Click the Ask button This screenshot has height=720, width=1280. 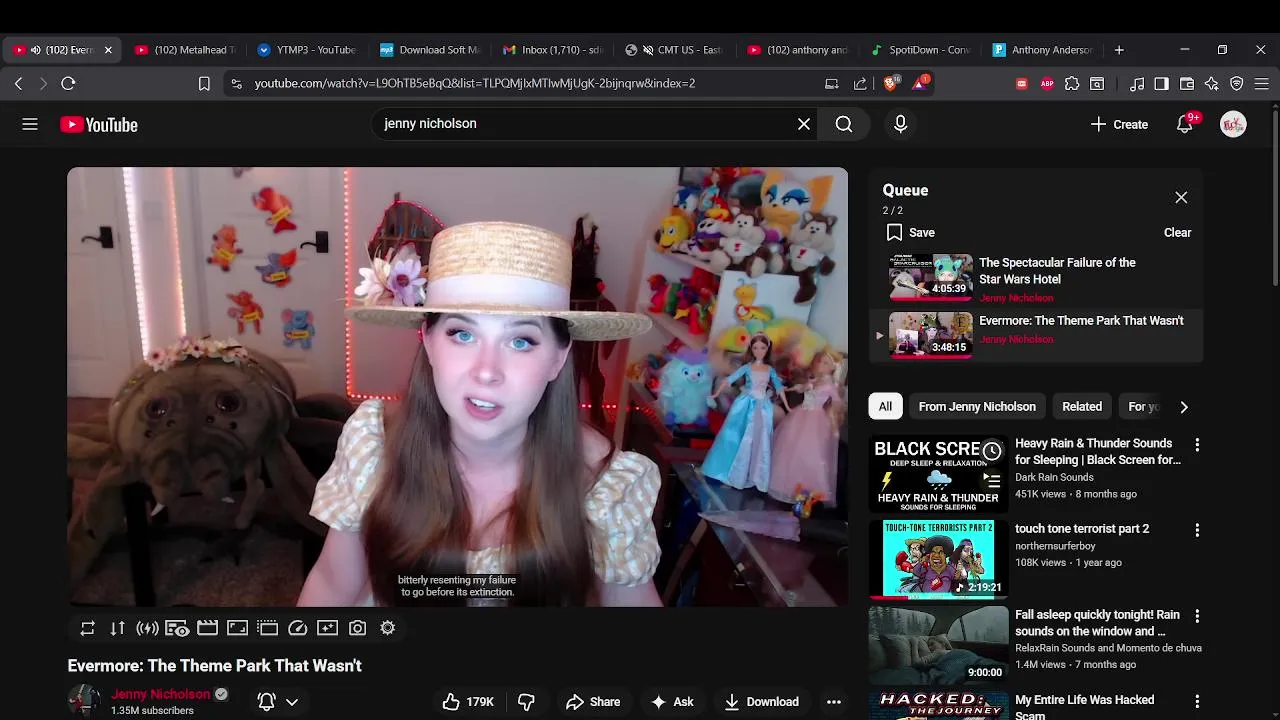672,702
